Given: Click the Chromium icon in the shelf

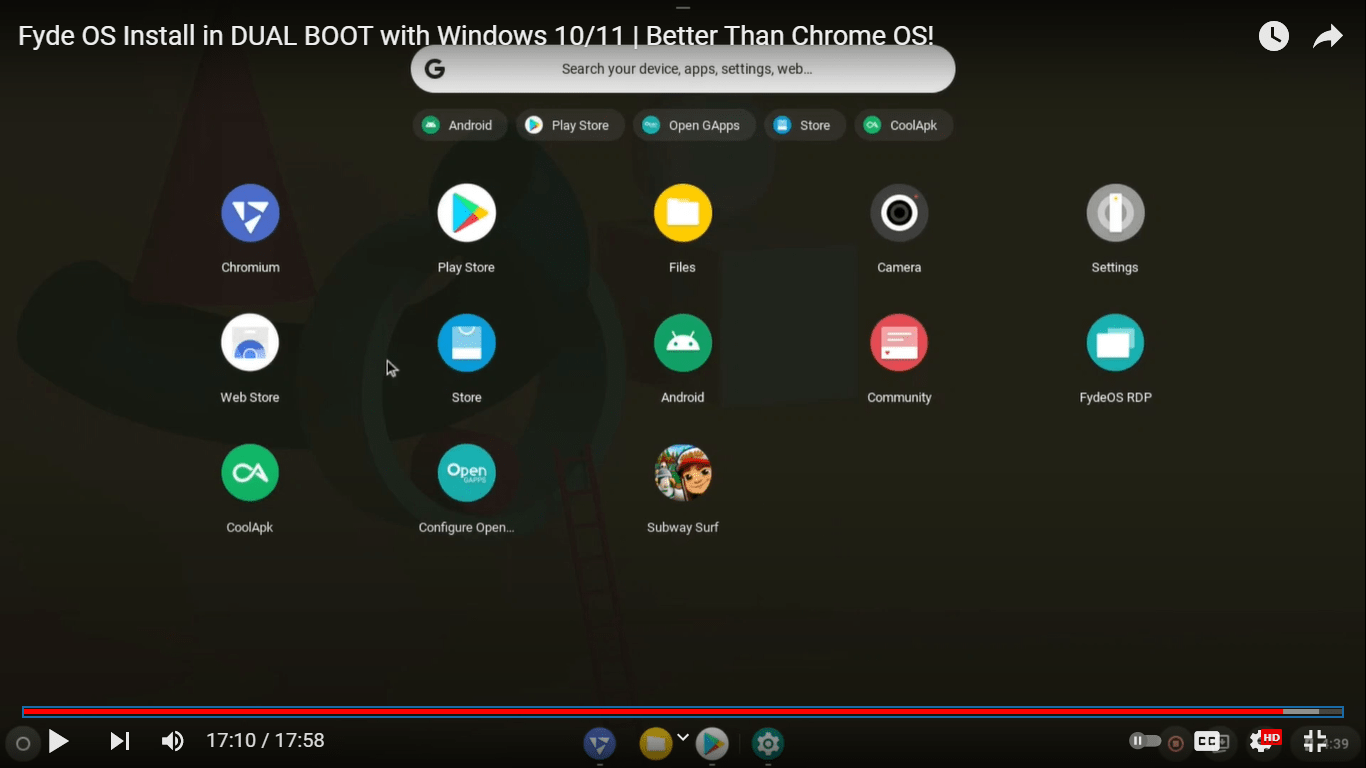Looking at the screenshot, I should click(x=599, y=743).
